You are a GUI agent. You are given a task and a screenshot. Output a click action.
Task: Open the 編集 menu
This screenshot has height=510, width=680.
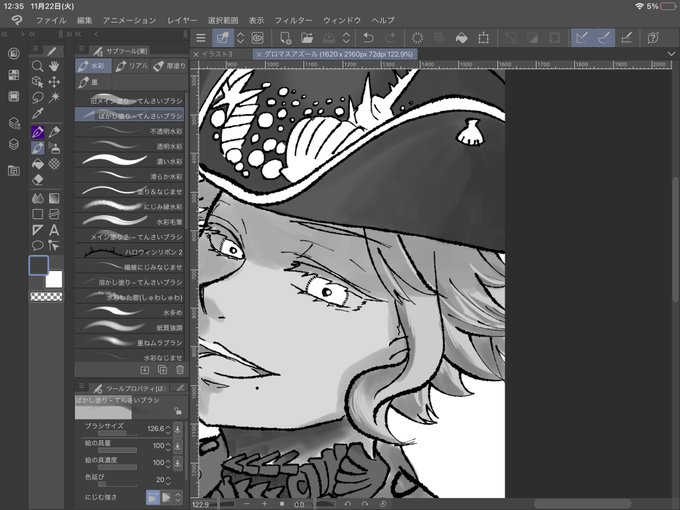tap(85, 20)
